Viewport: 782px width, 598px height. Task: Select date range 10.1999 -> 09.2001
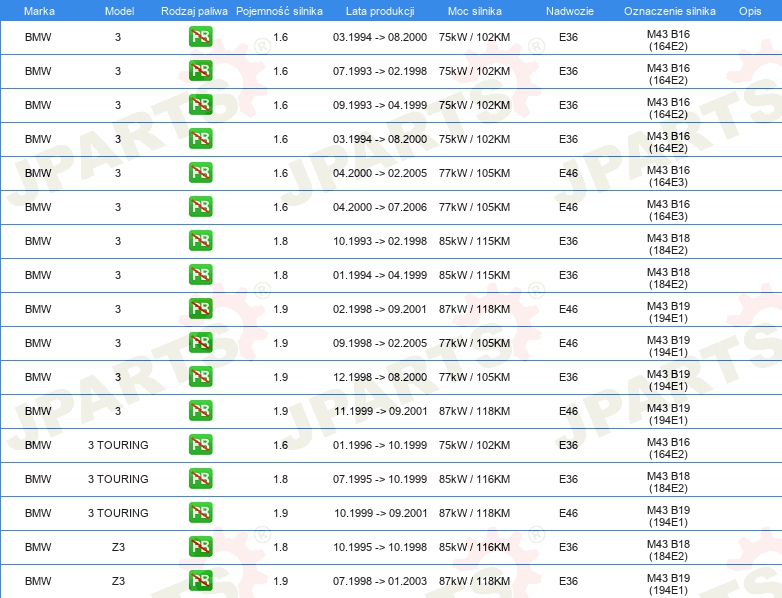pos(381,513)
